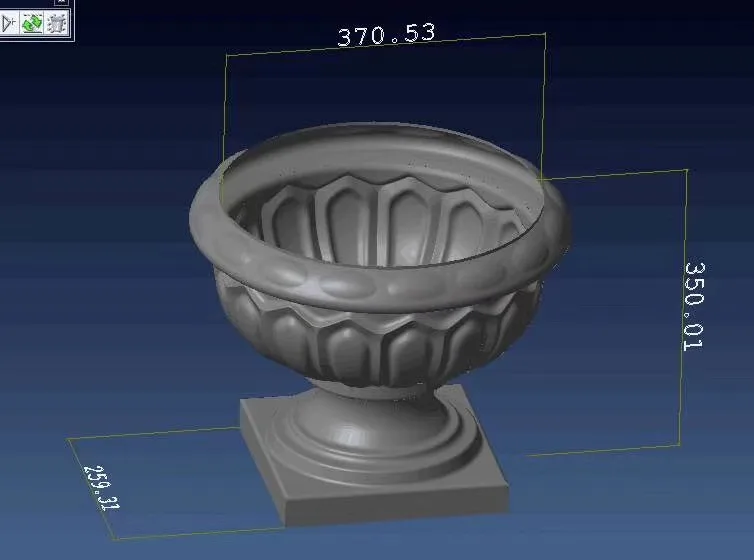The image size is (754, 560).
Task: Select the 370.53 width dimension label
Action: 386,35
